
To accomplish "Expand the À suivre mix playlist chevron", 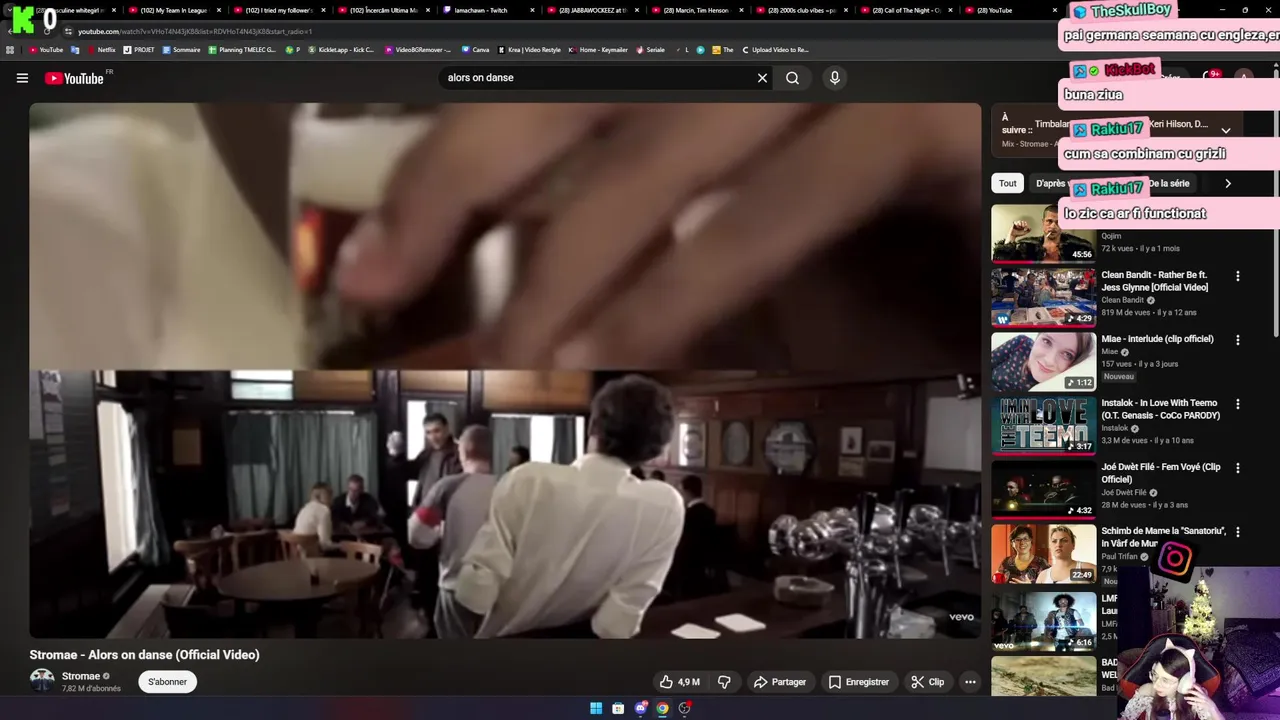I will click(1225, 130).
